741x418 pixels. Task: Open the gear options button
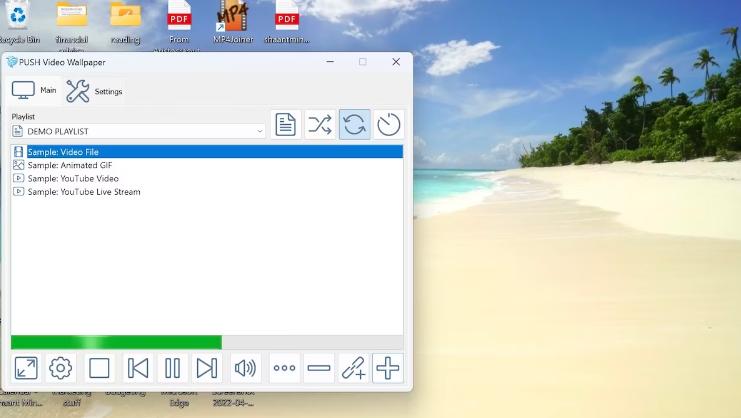pyautogui.click(x=60, y=368)
